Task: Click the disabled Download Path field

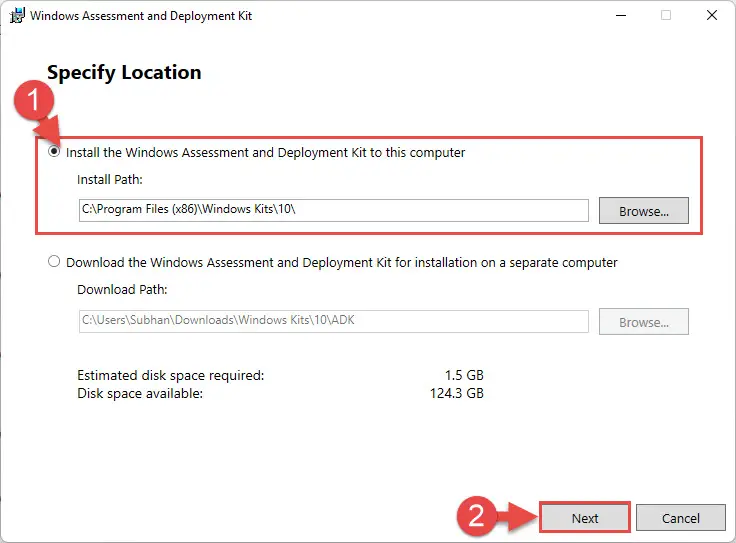Action: pyautogui.click(x=333, y=321)
